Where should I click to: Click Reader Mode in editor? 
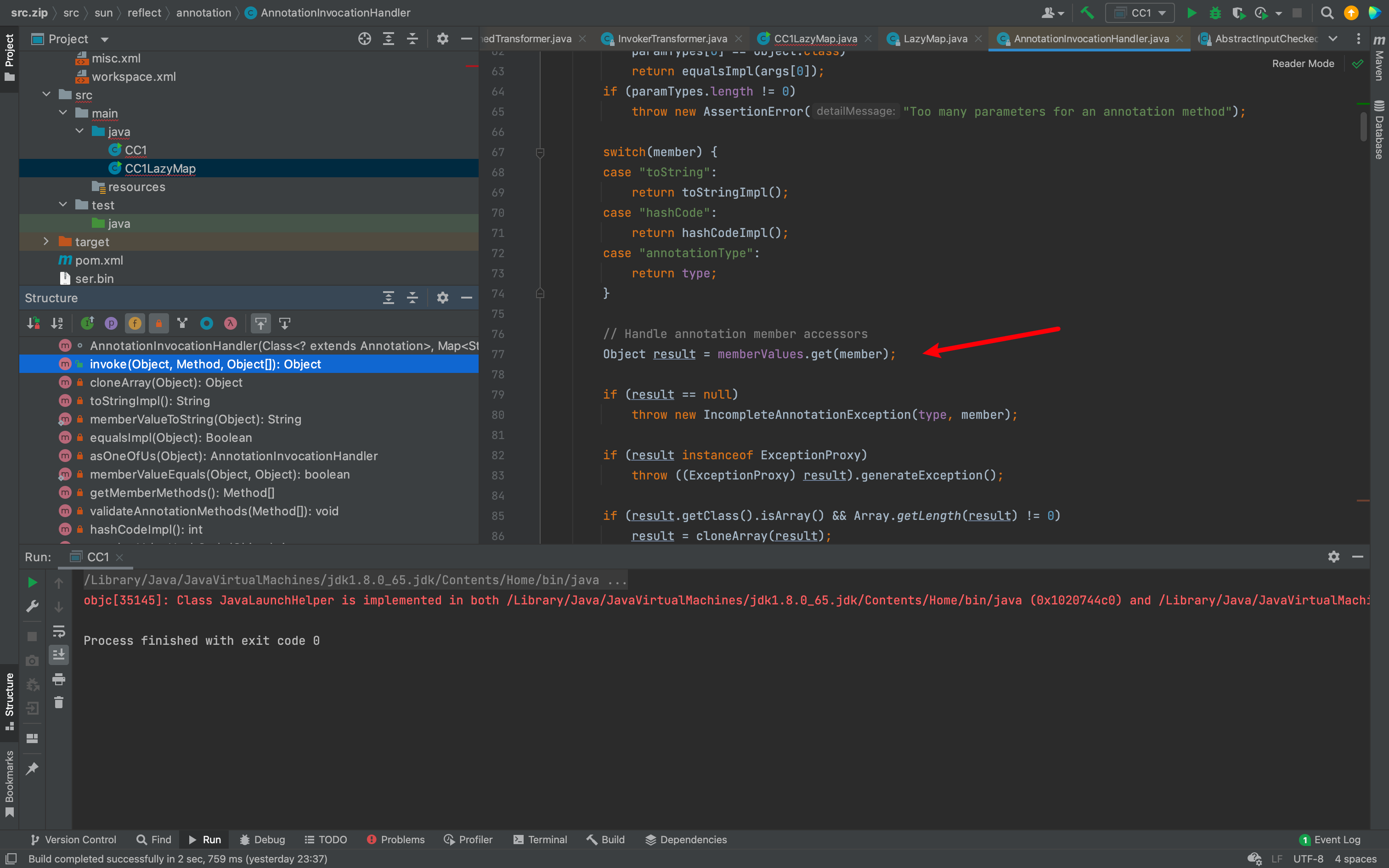(x=1303, y=63)
